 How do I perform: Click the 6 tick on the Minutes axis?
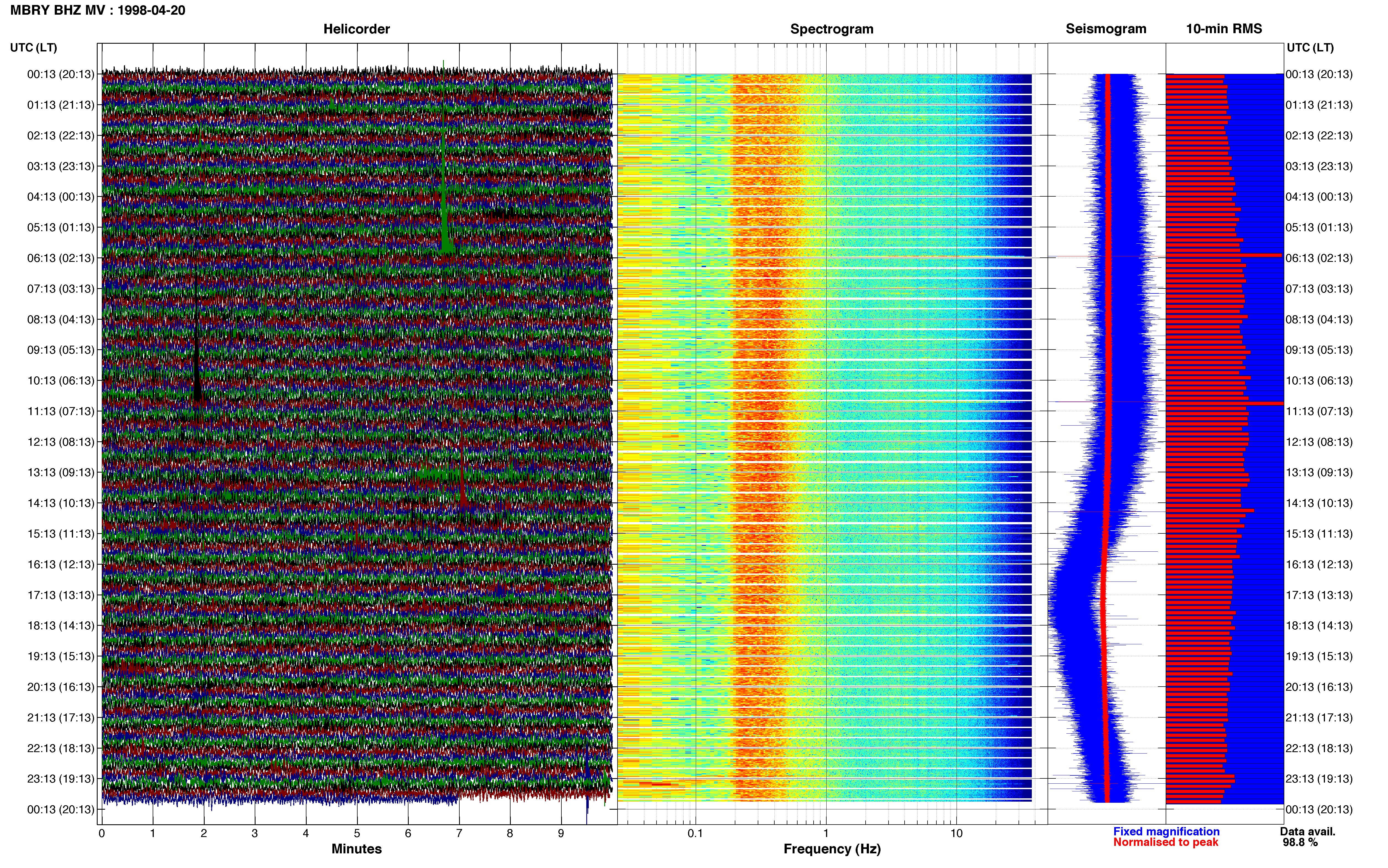[408, 833]
